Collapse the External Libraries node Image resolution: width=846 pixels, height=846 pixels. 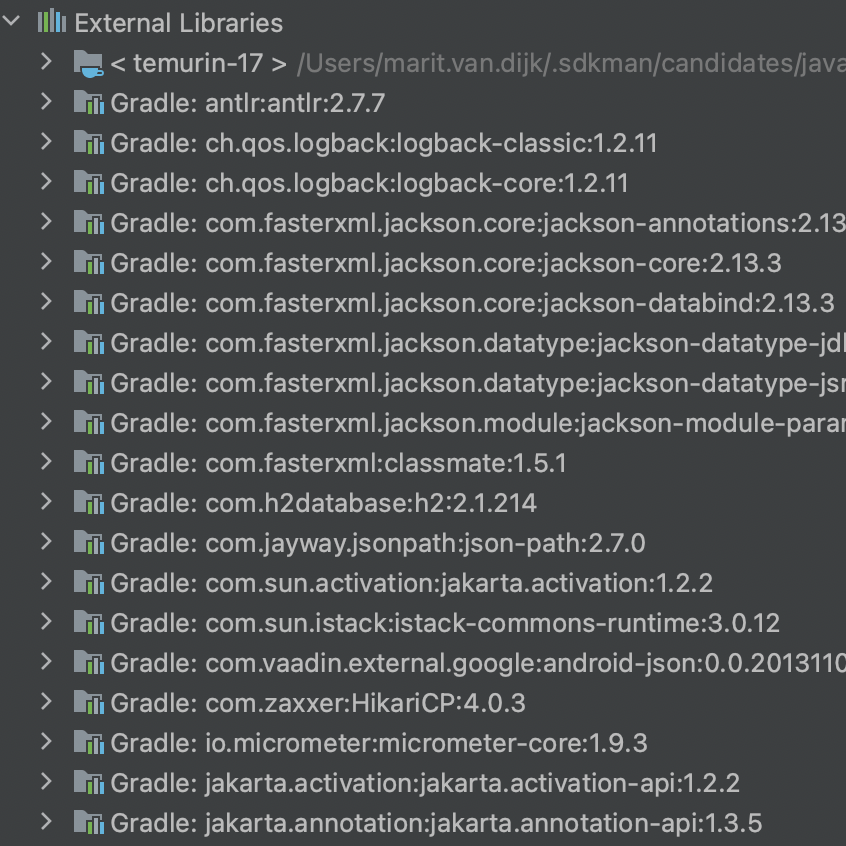pyautogui.click(x=10, y=22)
